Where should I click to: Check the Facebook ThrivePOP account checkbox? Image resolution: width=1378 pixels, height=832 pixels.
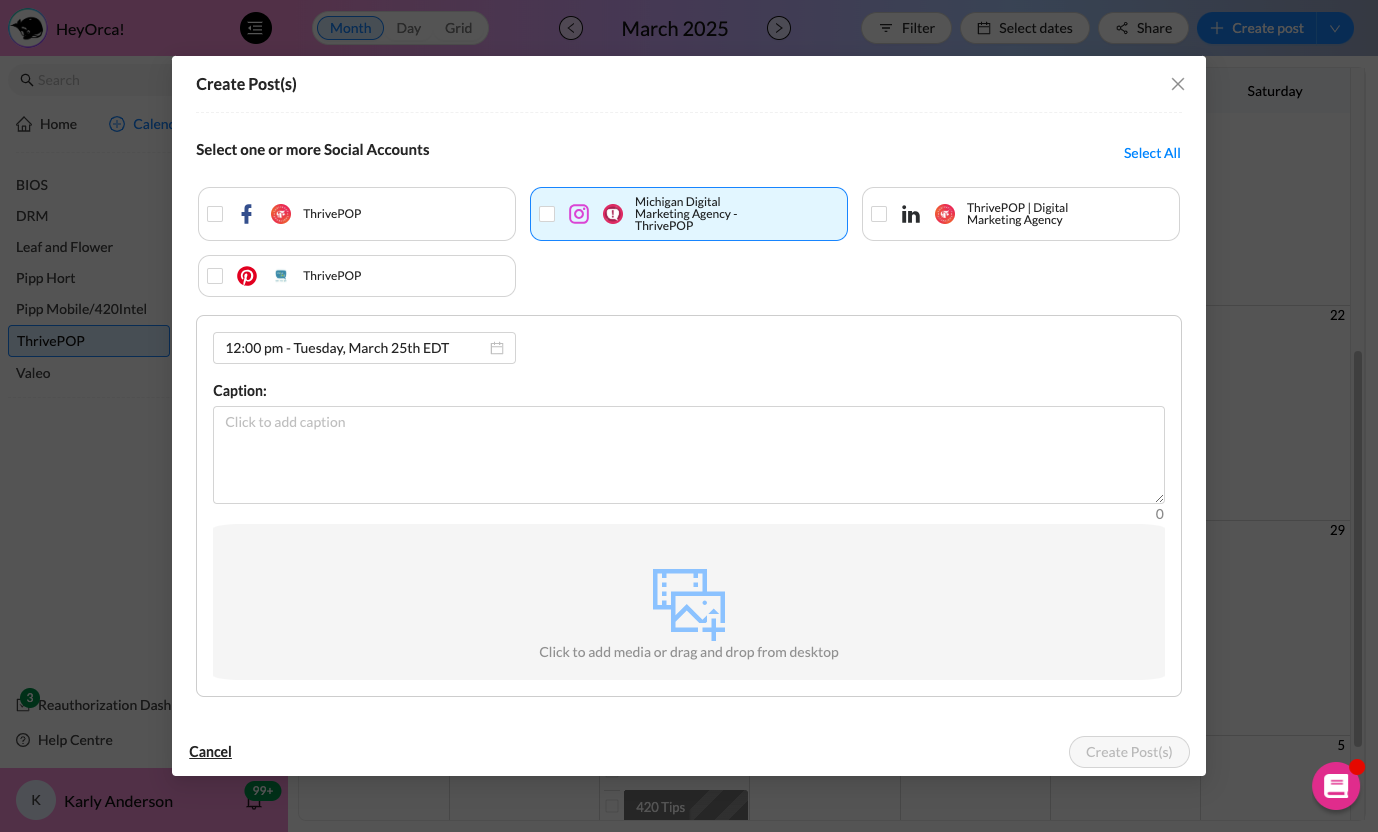click(215, 214)
